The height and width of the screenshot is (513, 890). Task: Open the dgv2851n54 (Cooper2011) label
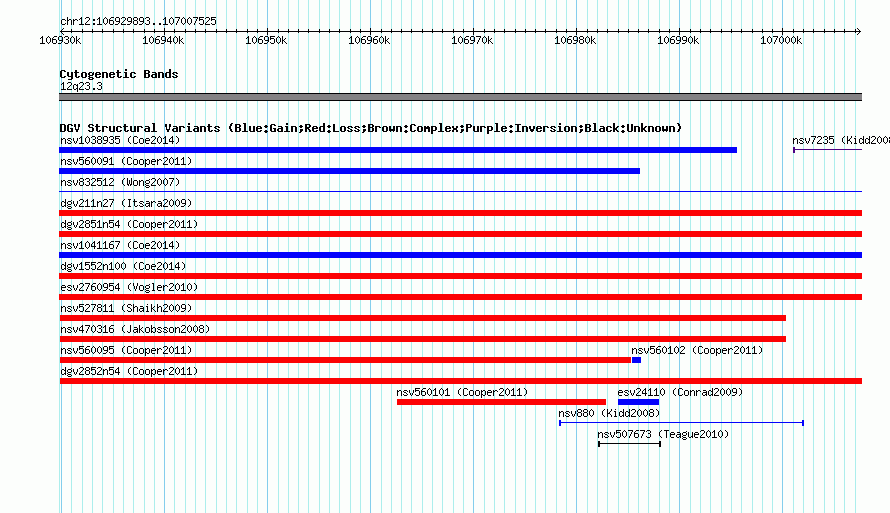[129, 224]
